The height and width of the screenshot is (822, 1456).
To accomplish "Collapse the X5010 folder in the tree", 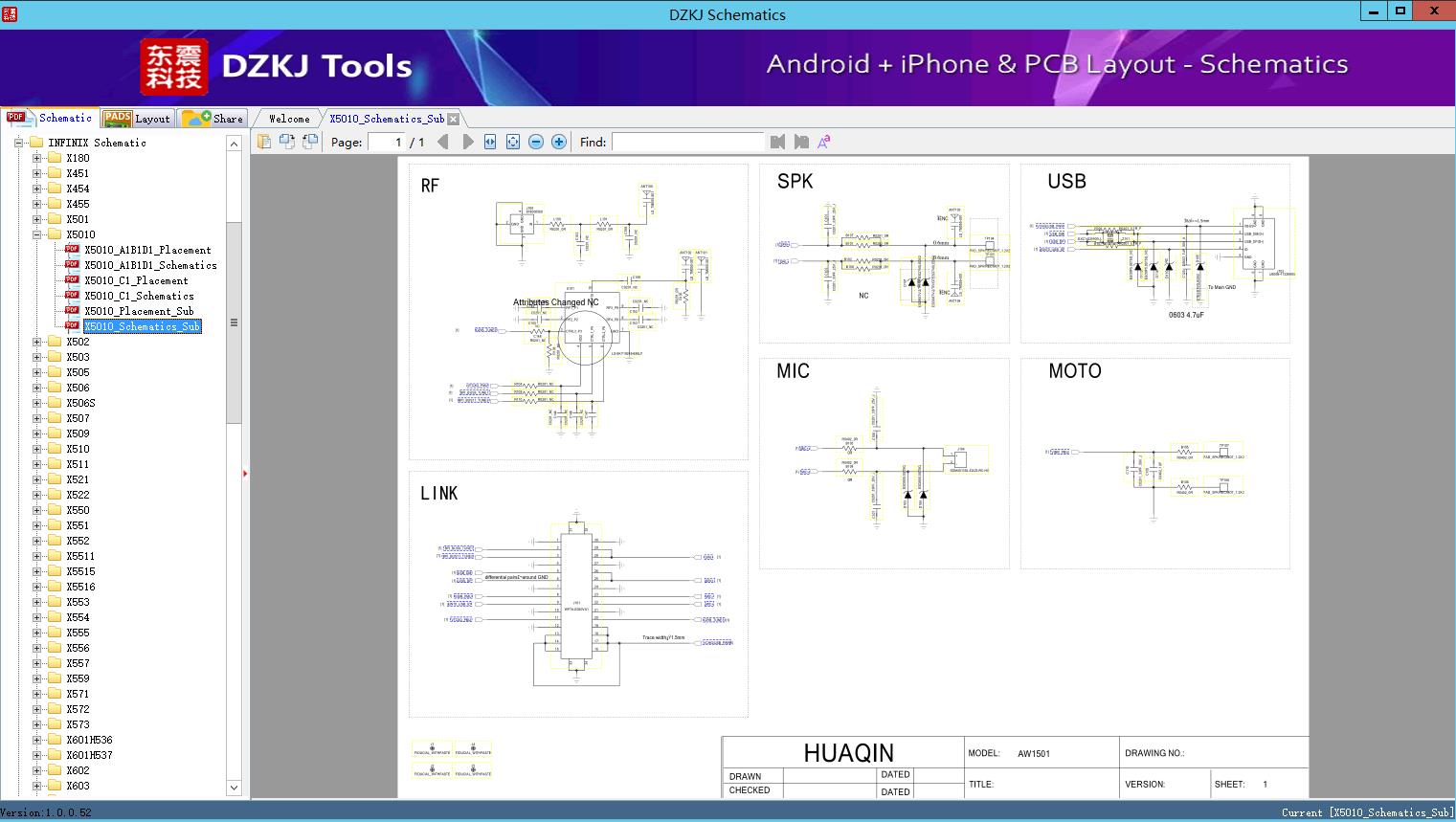I will point(35,233).
